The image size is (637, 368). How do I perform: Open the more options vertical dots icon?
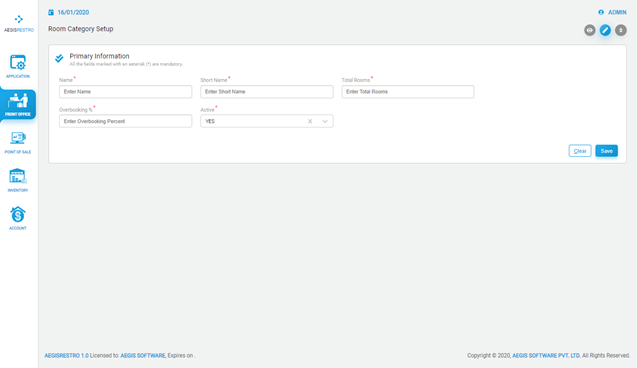pos(620,30)
